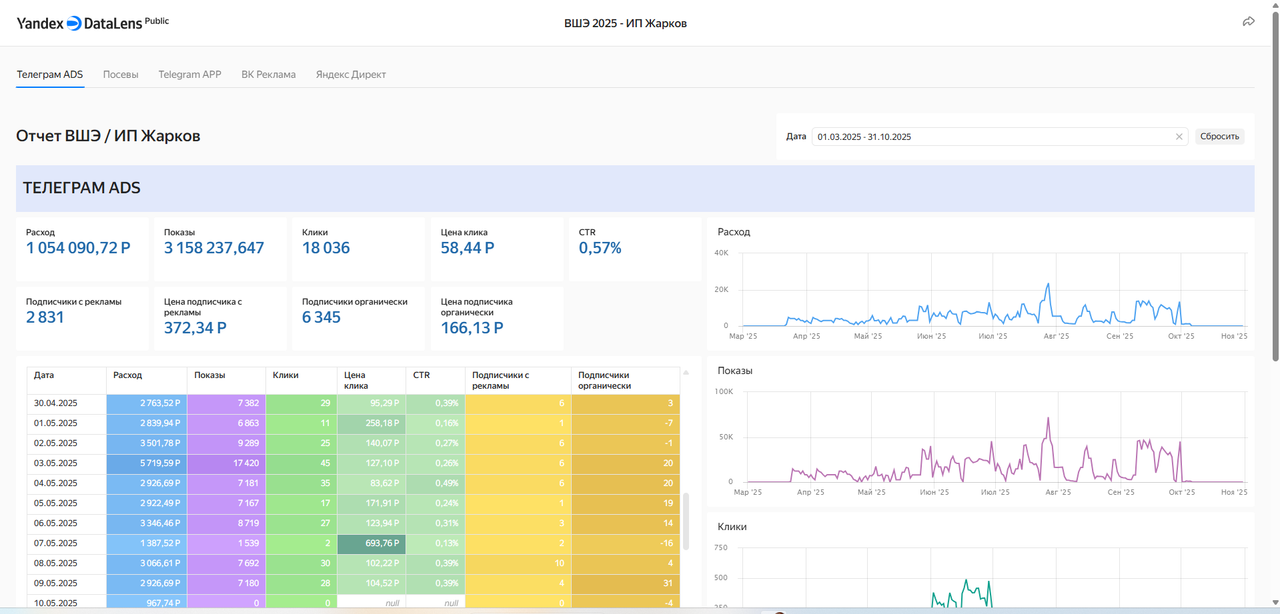Click the Цена клика cell 258,18 ₽
The height and width of the screenshot is (614, 1280).
click(x=371, y=423)
